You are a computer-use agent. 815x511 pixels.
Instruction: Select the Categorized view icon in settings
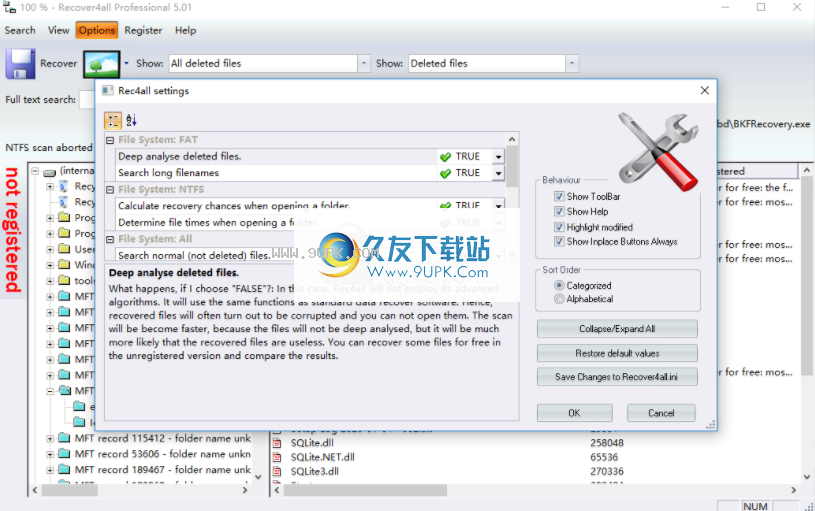(113, 121)
